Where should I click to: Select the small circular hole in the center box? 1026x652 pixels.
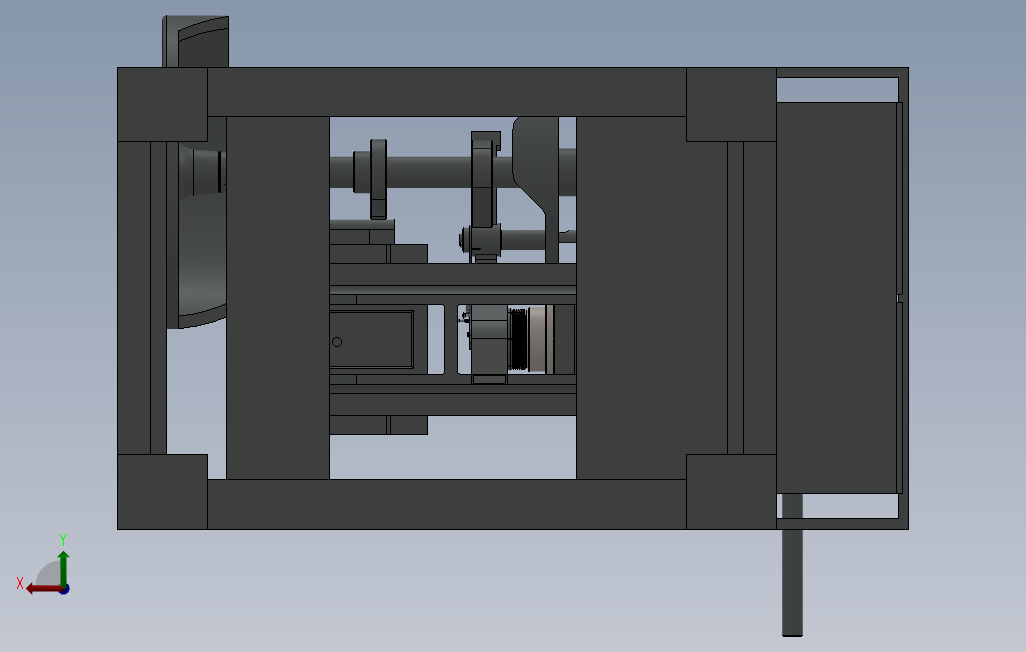(x=337, y=342)
